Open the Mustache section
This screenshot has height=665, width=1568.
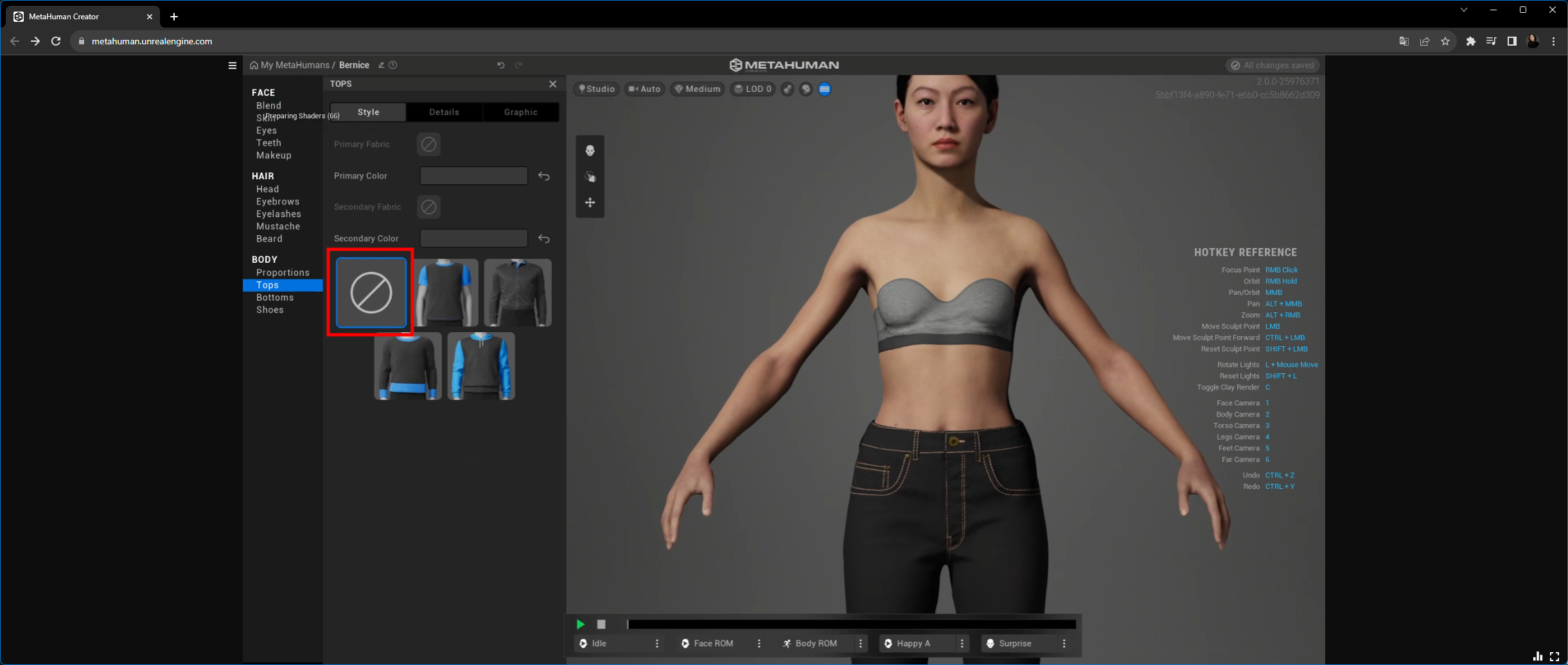tap(278, 227)
